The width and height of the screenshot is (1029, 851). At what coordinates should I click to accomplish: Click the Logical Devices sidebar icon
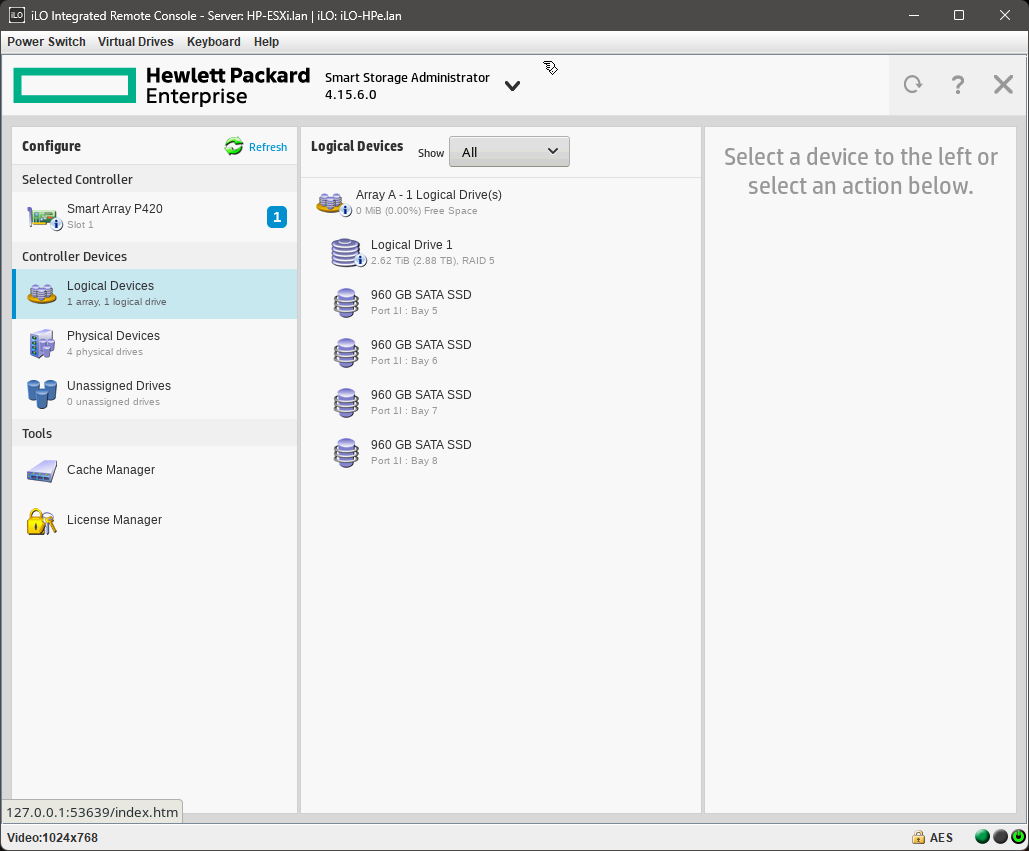pyautogui.click(x=41, y=293)
